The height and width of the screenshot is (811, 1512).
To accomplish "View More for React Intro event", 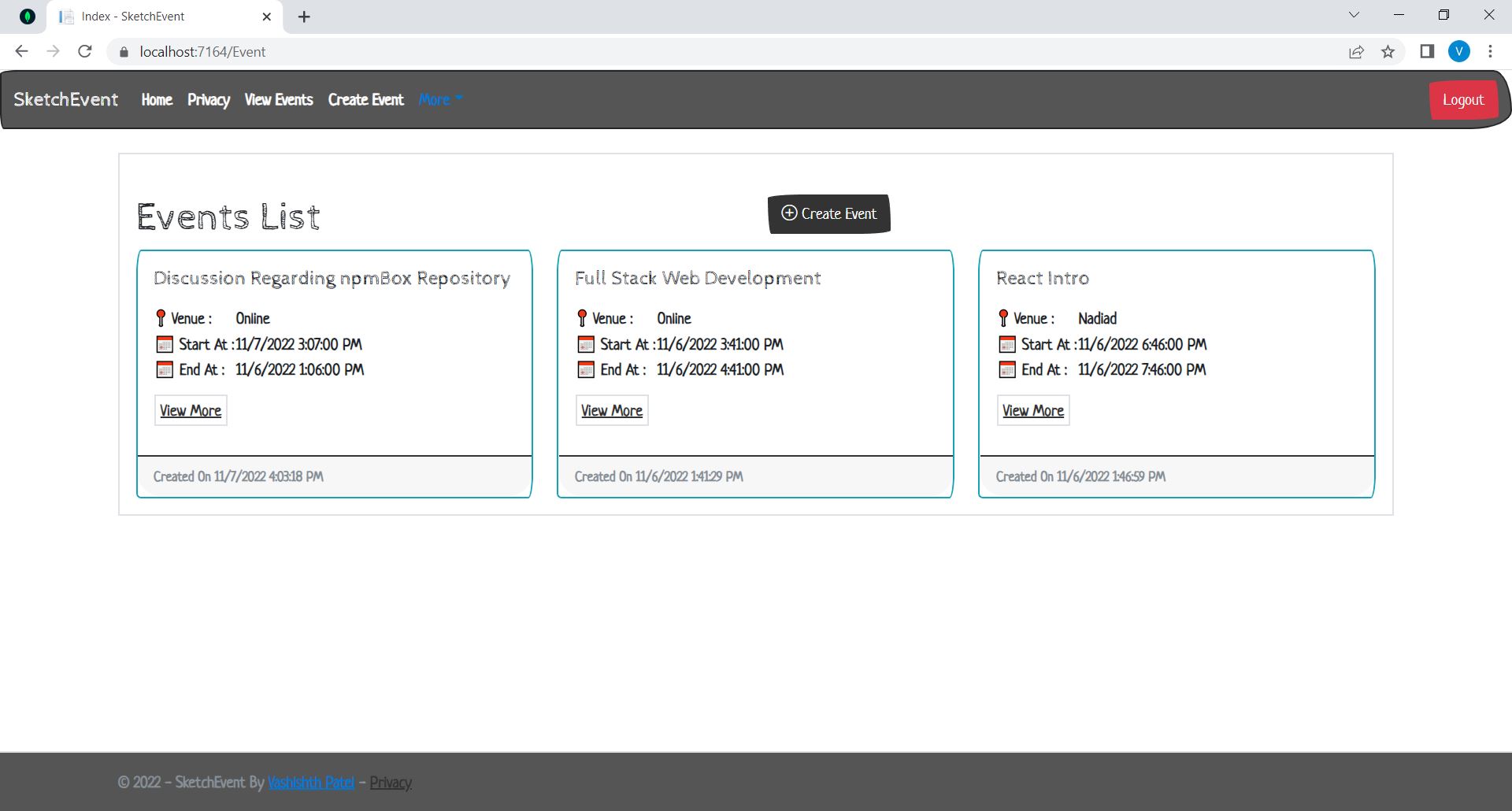I will pos(1033,411).
